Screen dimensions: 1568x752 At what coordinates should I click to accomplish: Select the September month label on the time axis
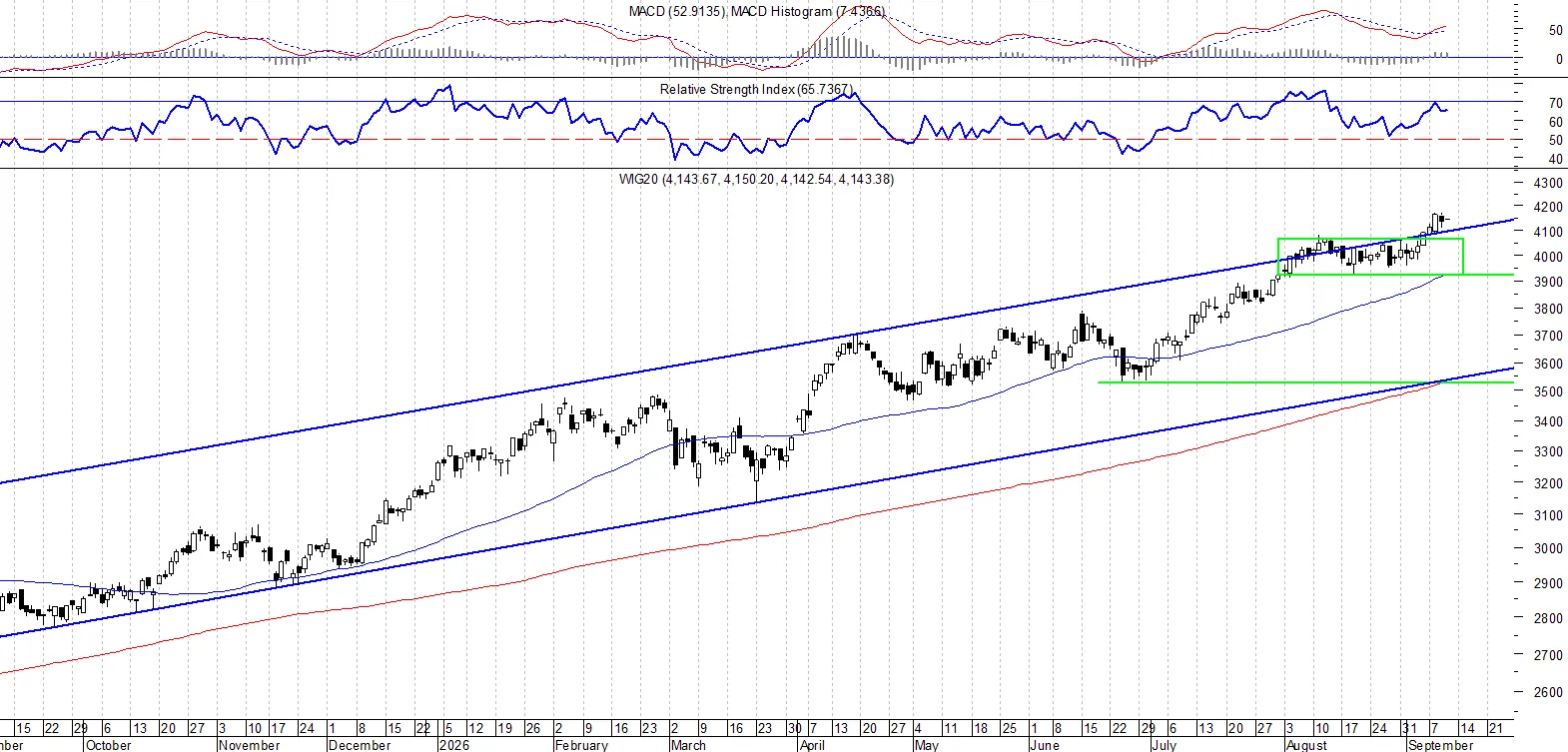point(1440,745)
